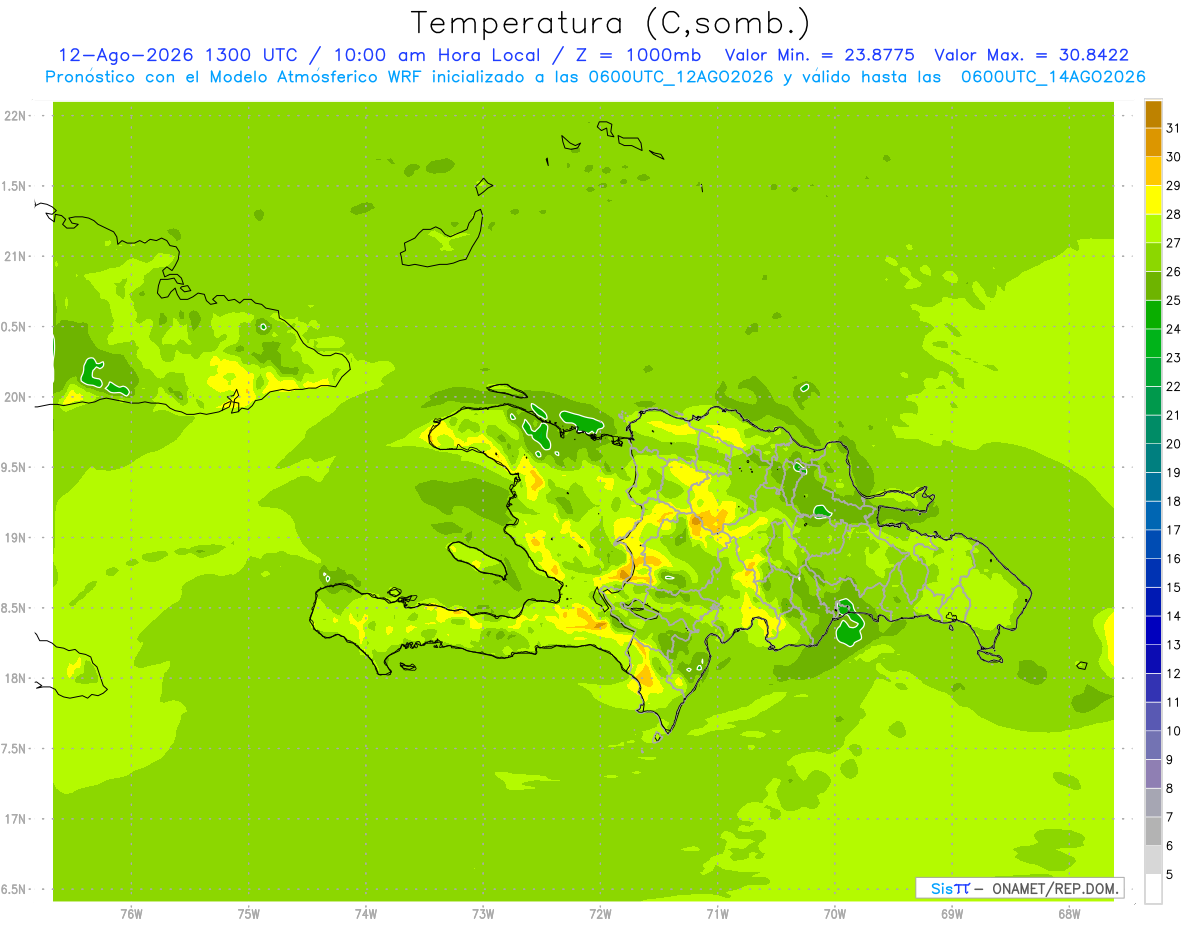The image size is (1200, 927).
Task: Click the 76W longitude axis label
Action: tap(131, 913)
